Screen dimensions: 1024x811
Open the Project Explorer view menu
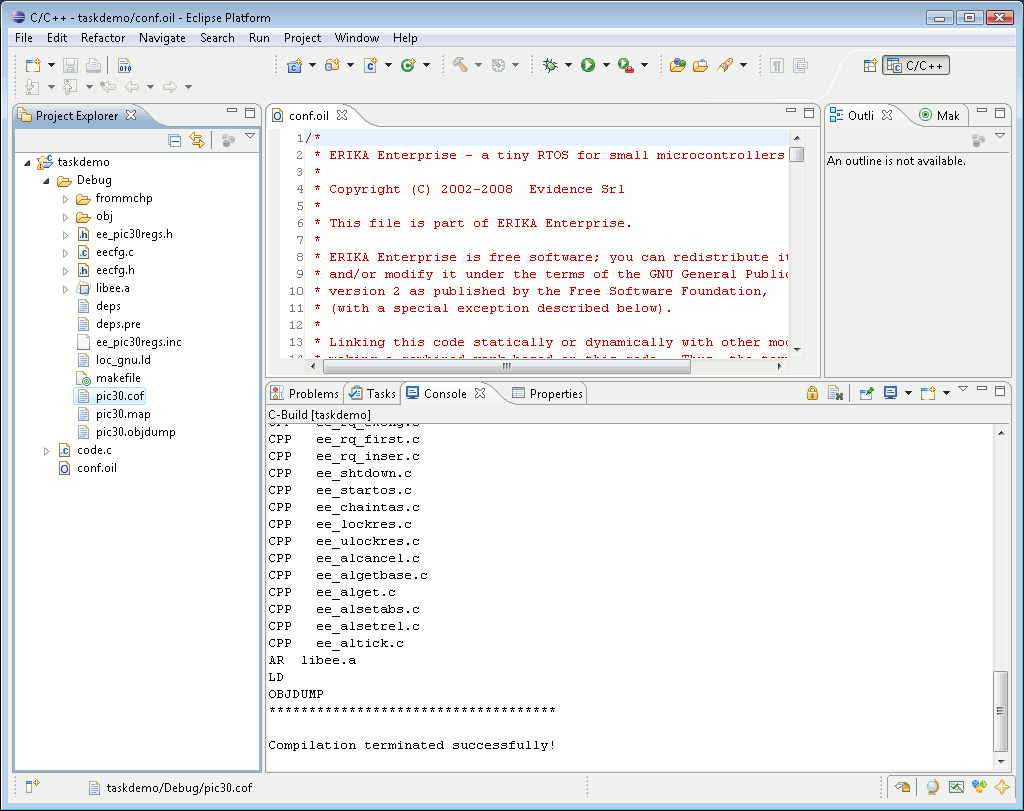coord(250,136)
